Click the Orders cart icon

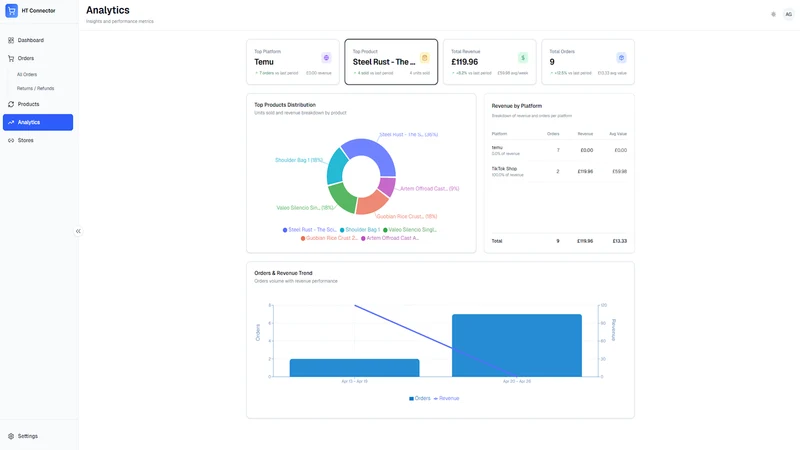pos(11,58)
